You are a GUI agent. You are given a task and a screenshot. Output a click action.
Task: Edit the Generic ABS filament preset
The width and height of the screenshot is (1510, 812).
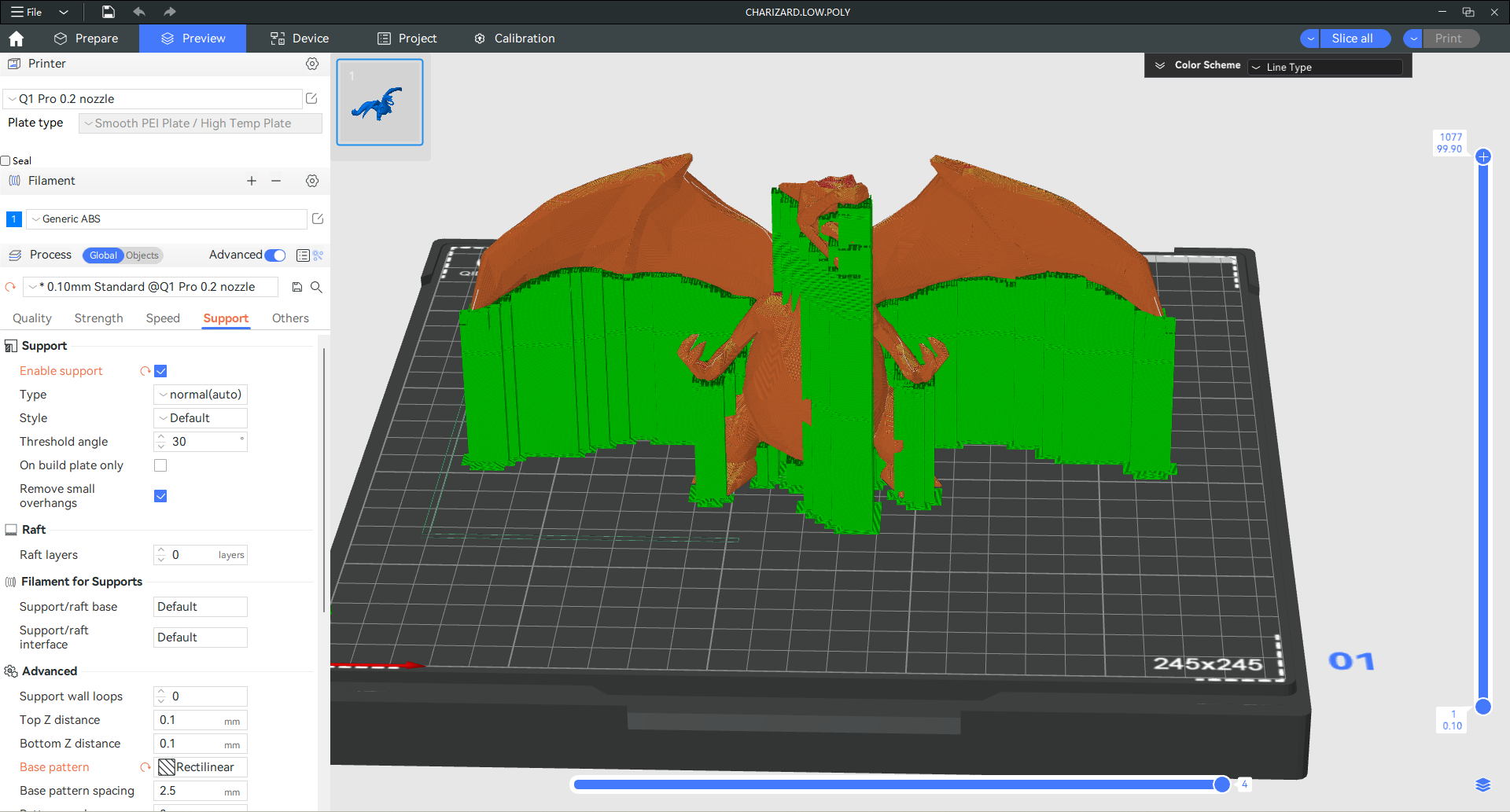click(x=318, y=219)
